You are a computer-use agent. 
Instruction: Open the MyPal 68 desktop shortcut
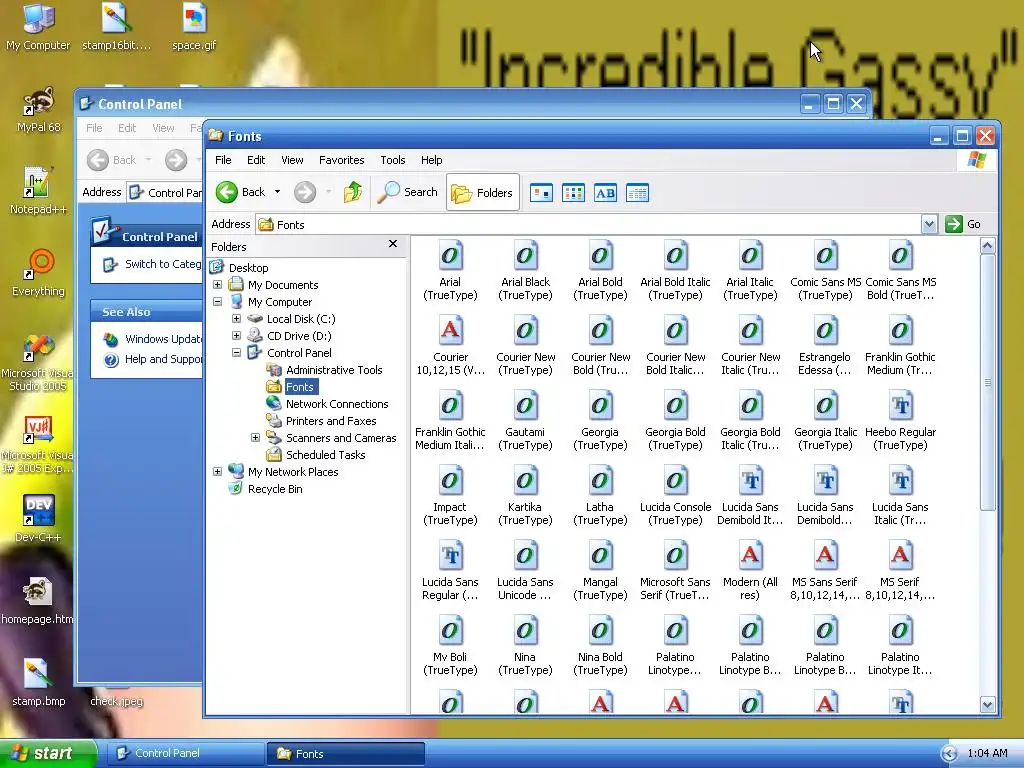(38, 109)
